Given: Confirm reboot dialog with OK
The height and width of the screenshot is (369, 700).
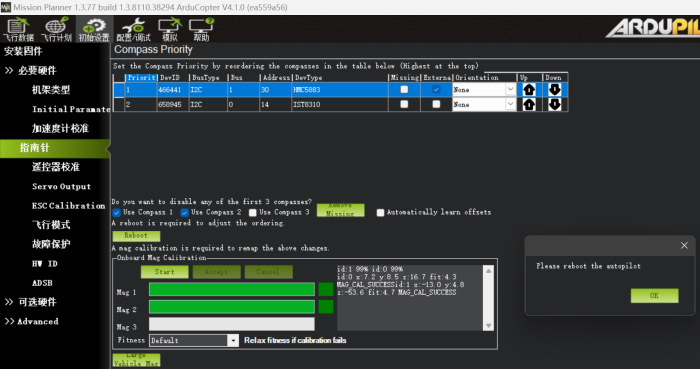Looking at the screenshot, I should coord(654,295).
